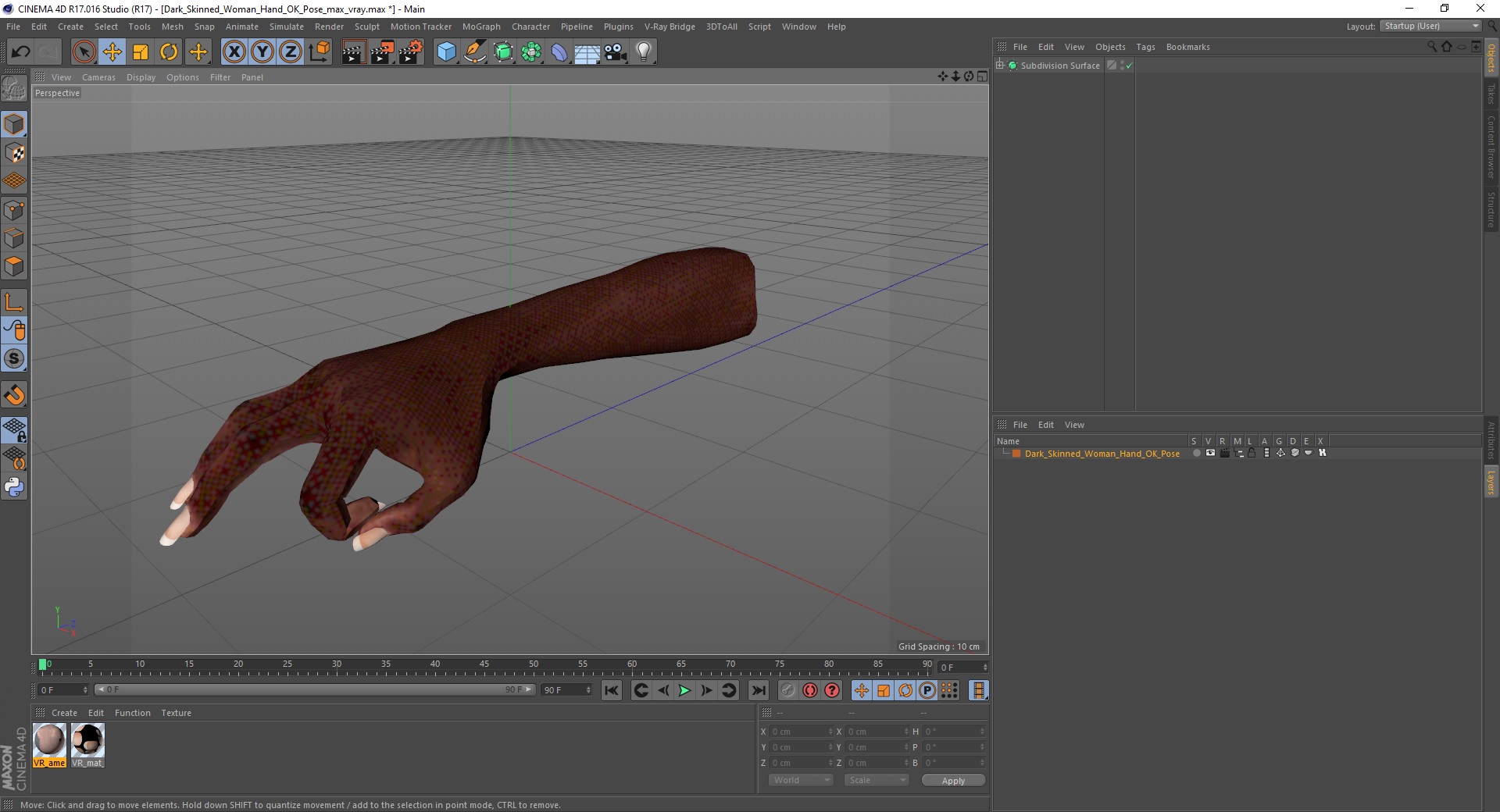The width and height of the screenshot is (1500, 812).
Task: Switch to Texture mode icon
Action: pos(14,153)
